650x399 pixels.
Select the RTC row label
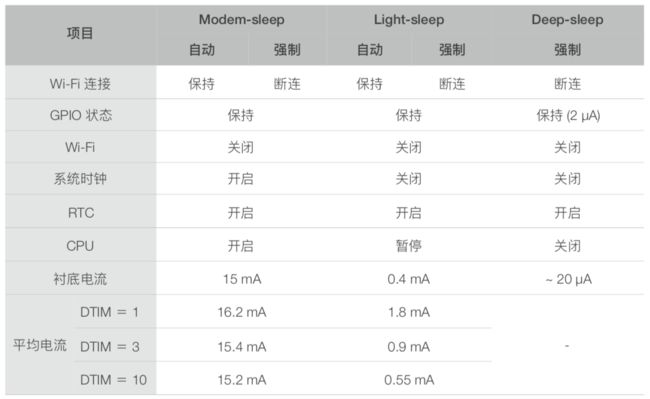(81, 213)
